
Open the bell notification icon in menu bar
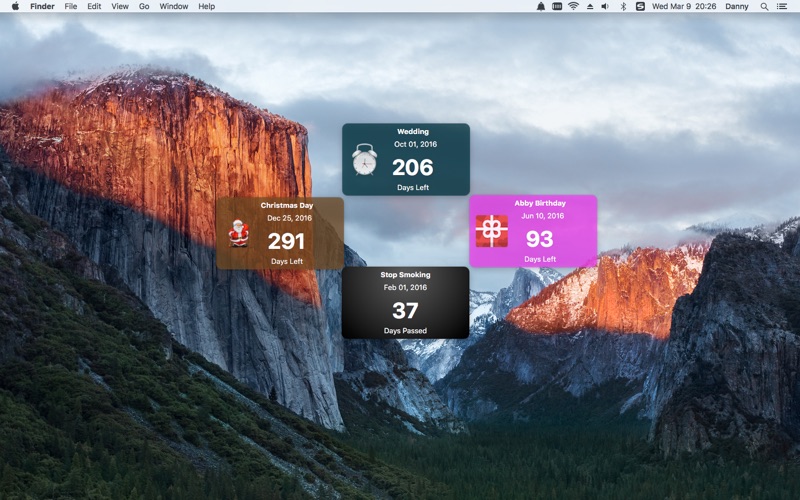(541, 6)
